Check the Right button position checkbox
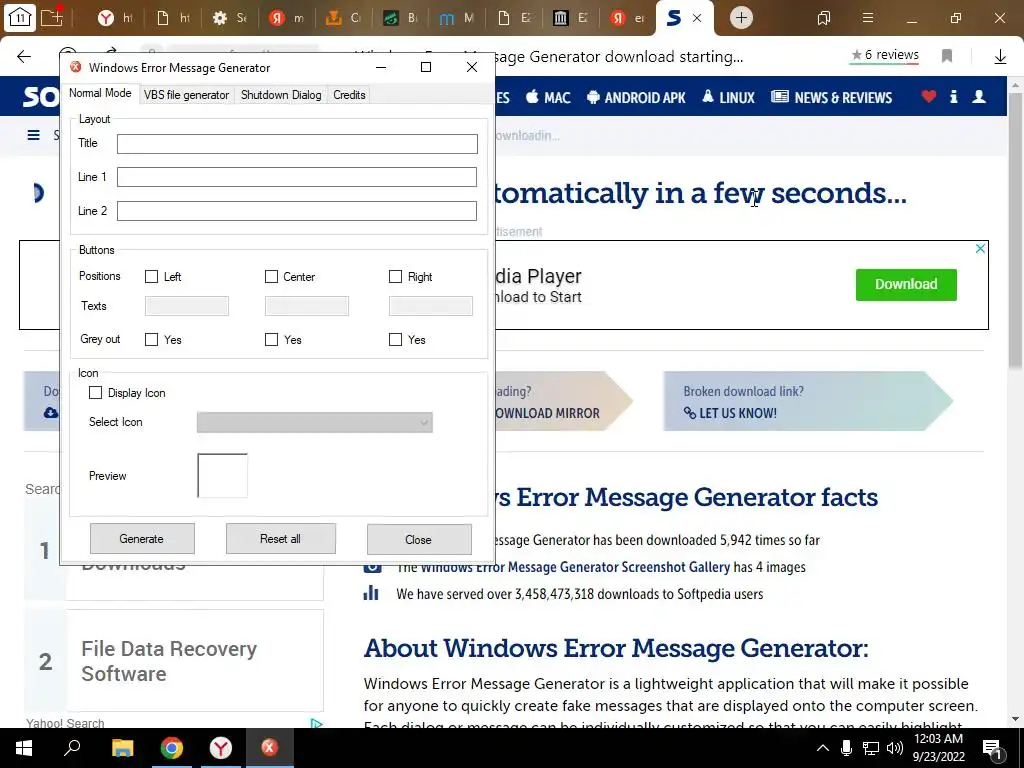This screenshot has width=1024, height=768. click(395, 277)
